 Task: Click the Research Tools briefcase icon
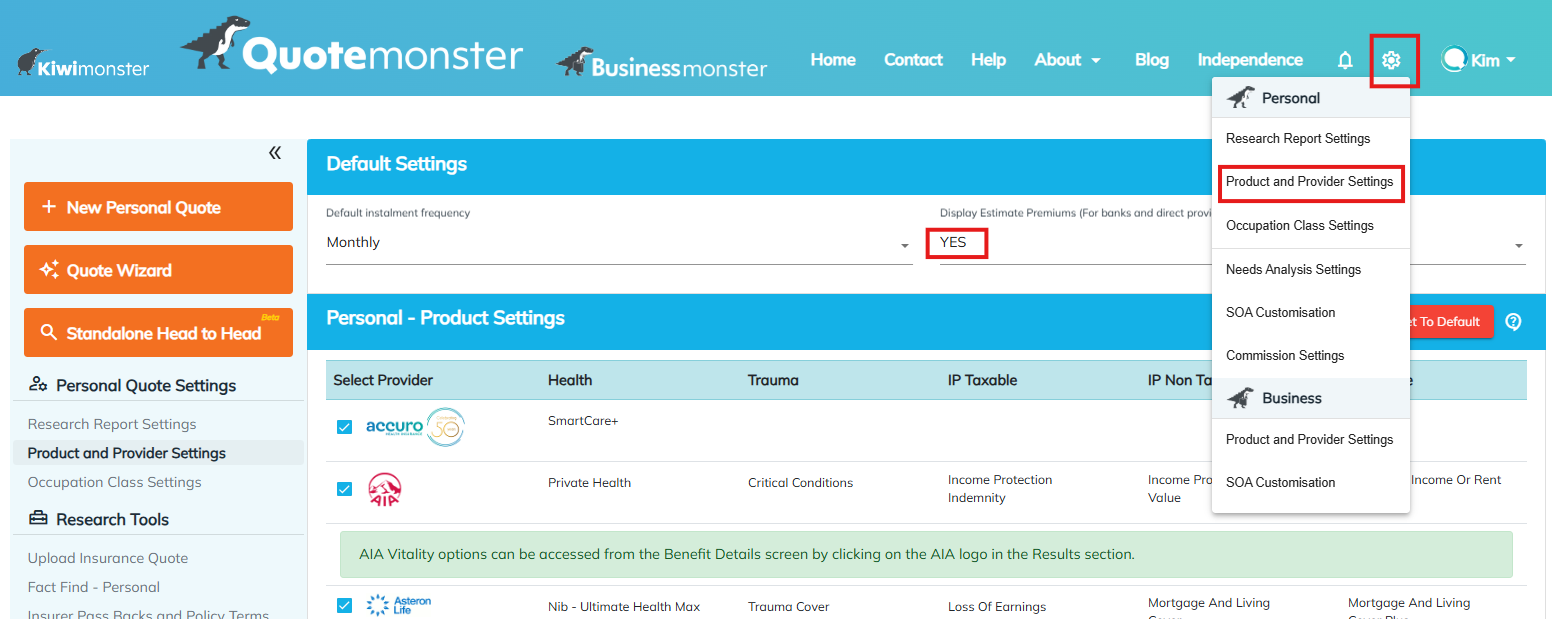[x=39, y=519]
